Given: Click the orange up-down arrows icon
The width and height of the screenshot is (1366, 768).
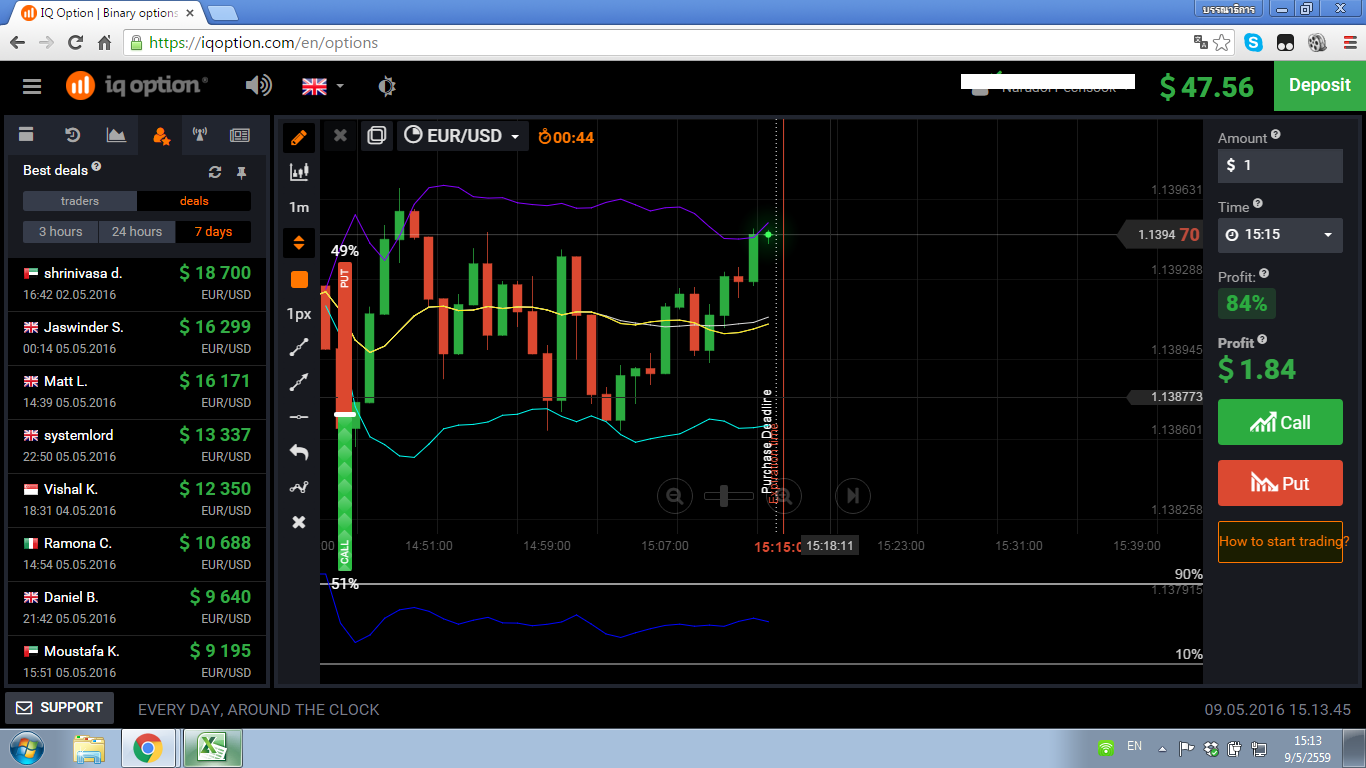Looking at the screenshot, I should coord(299,243).
